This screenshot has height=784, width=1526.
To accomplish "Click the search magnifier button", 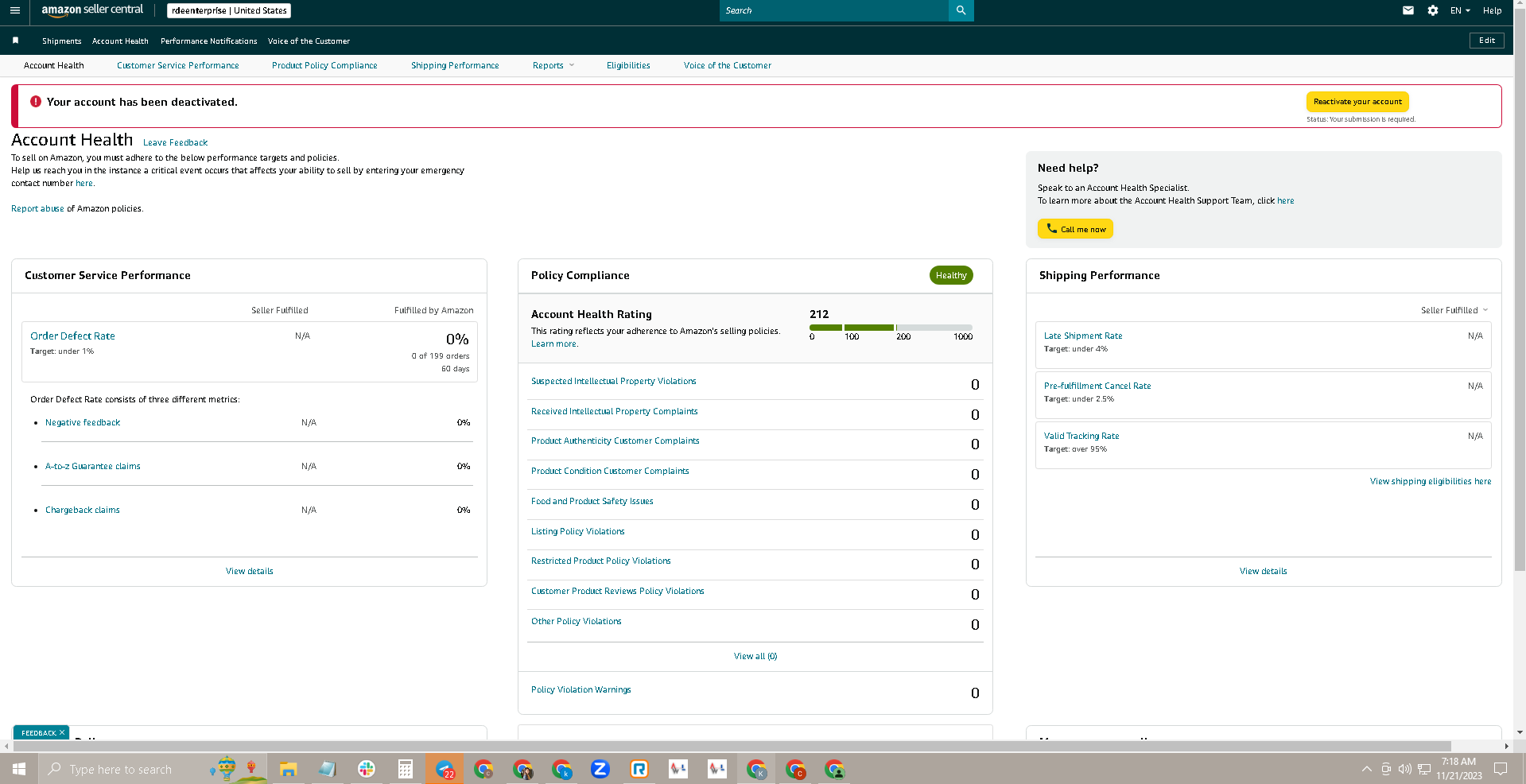I will 961,10.
